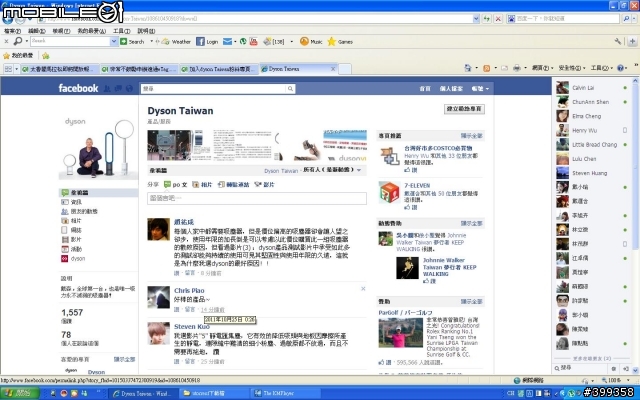Switch to the first browser tab

click(x=60, y=69)
